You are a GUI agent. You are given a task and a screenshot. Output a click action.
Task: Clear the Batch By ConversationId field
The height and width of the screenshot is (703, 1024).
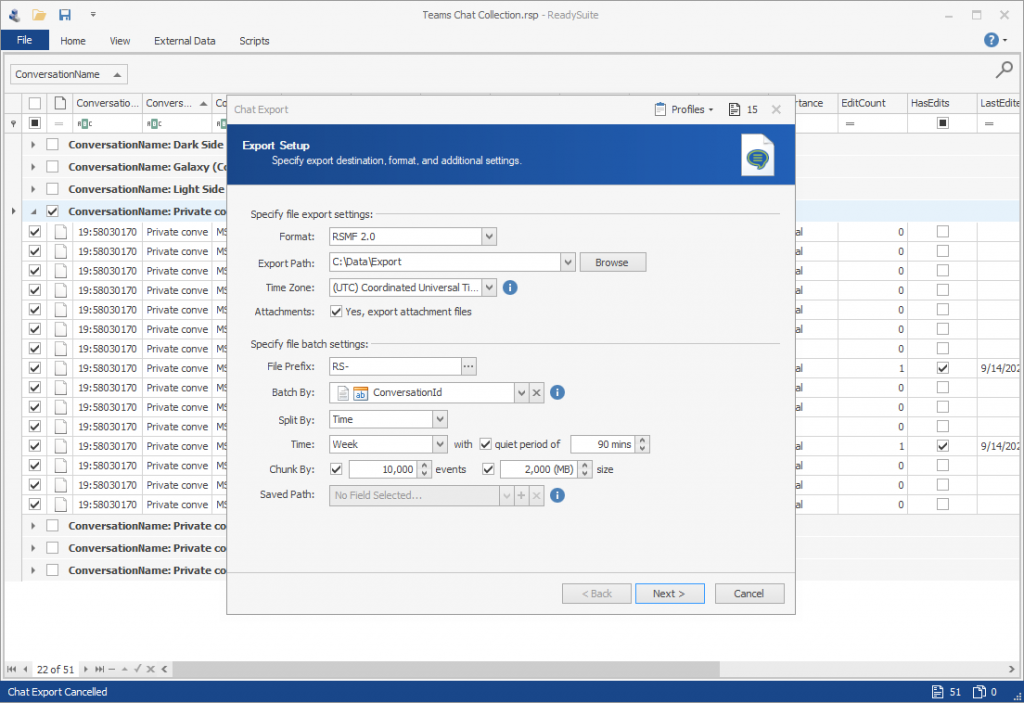[536, 393]
